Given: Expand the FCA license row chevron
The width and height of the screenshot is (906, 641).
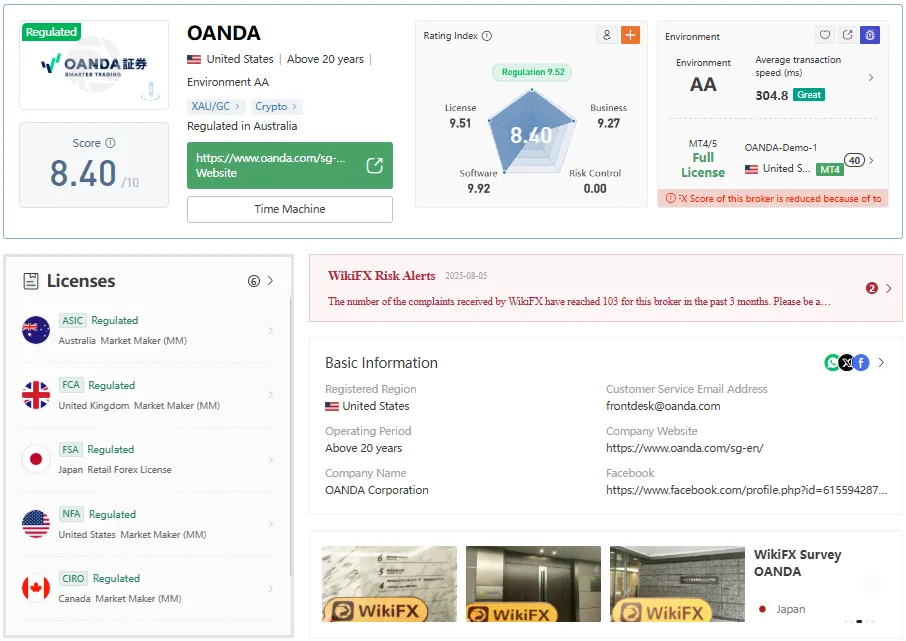Looking at the screenshot, I should click(270, 395).
